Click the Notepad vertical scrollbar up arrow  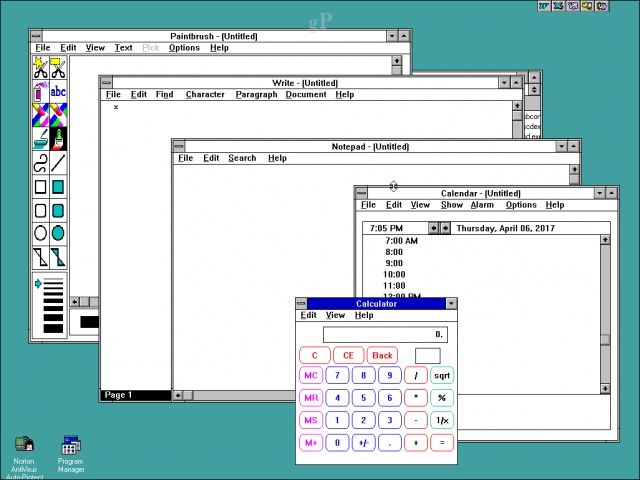(x=574, y=170)
